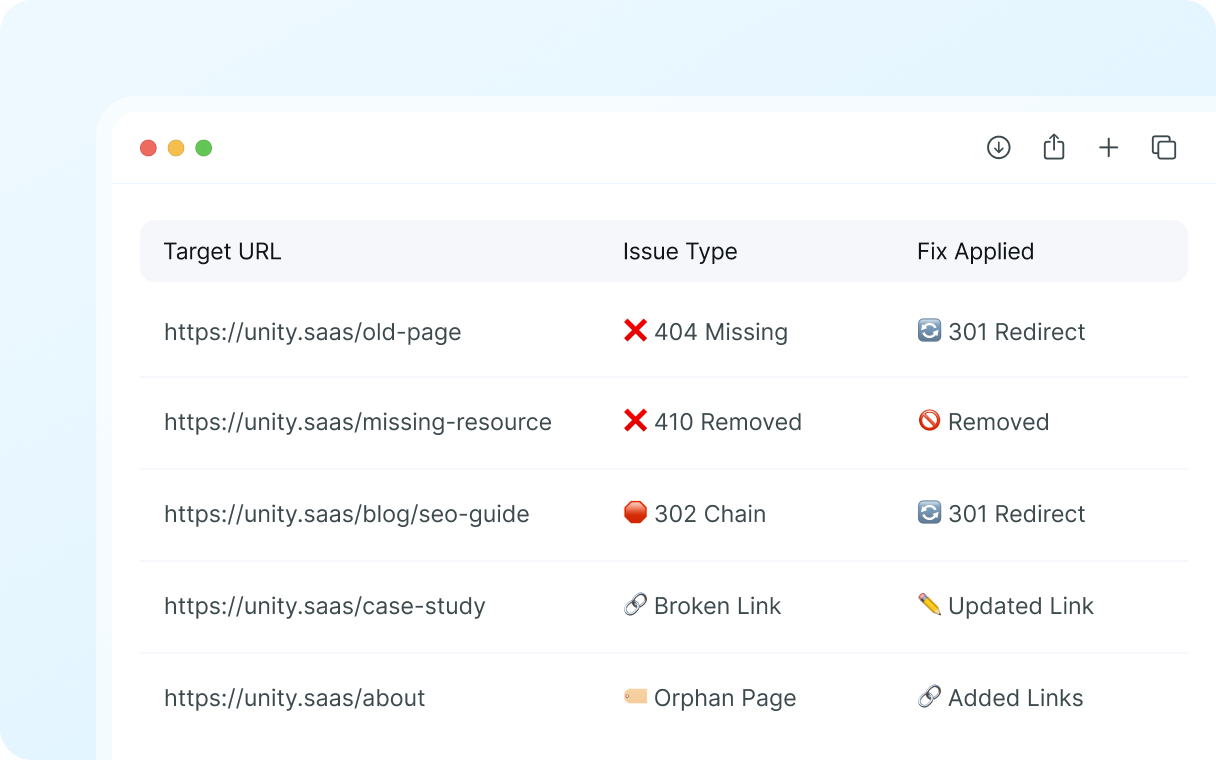The image size is (1216, 760).
Task: Click the pencil icon beside Updated Link
Action: pyautogui.click(x=929, y=605)
